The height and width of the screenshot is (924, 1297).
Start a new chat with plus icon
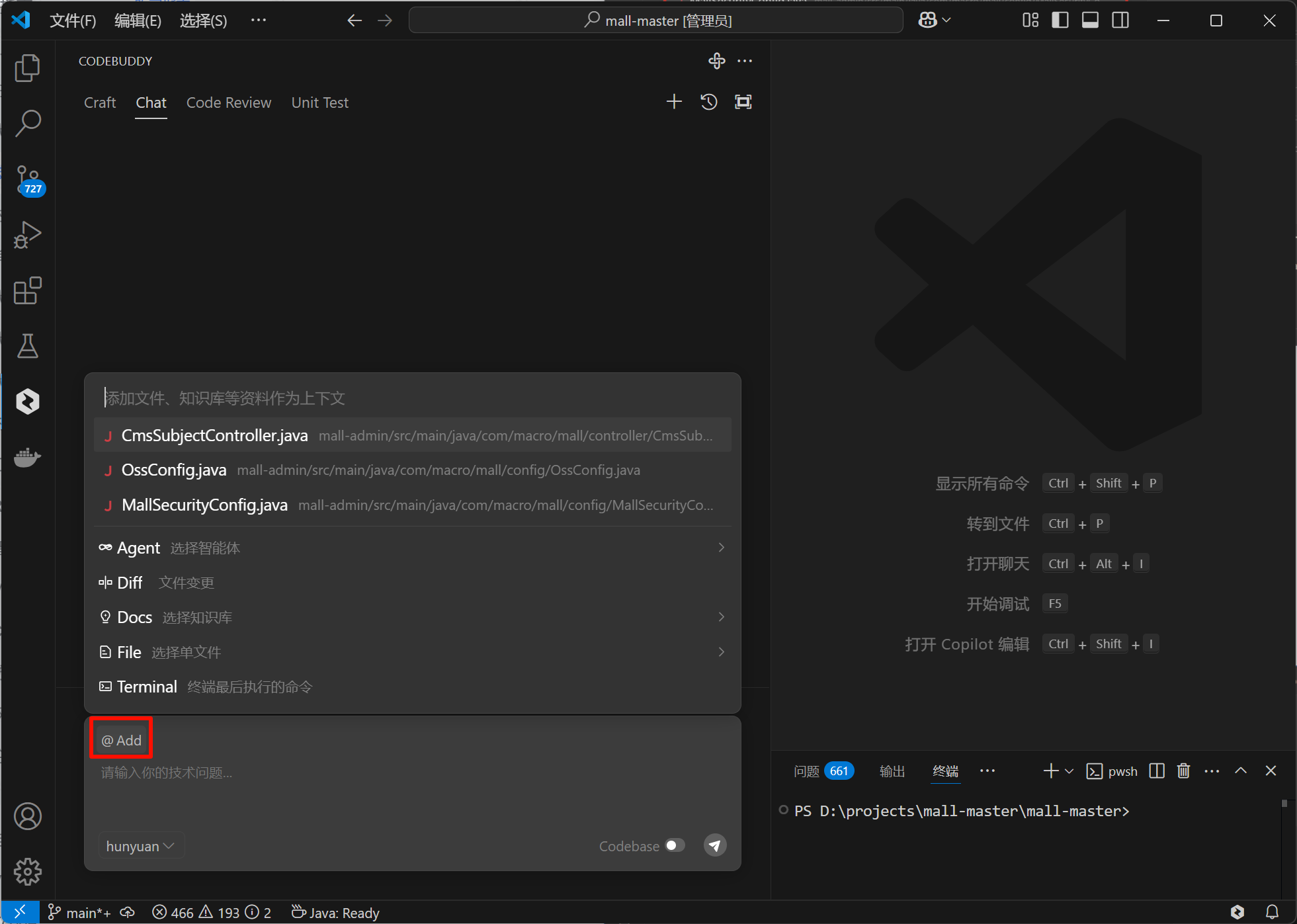click(674, 102)
